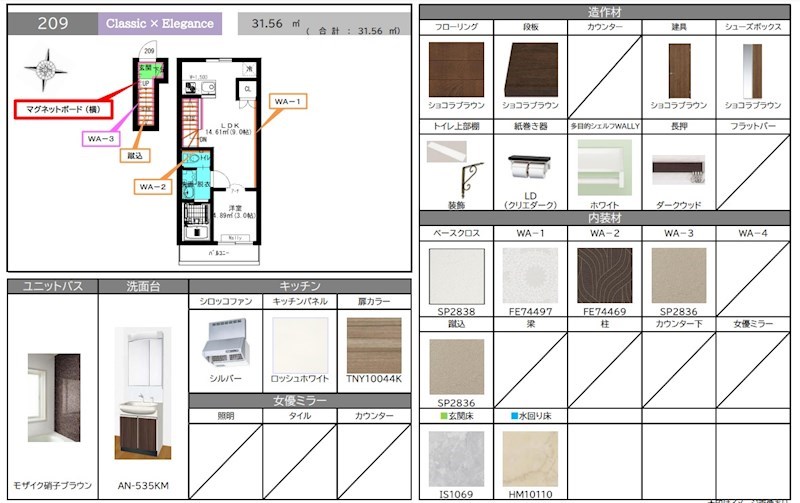Select the WA-2 callout on floor plan
This screenshot has width=800, height=503.
point(153,186)
